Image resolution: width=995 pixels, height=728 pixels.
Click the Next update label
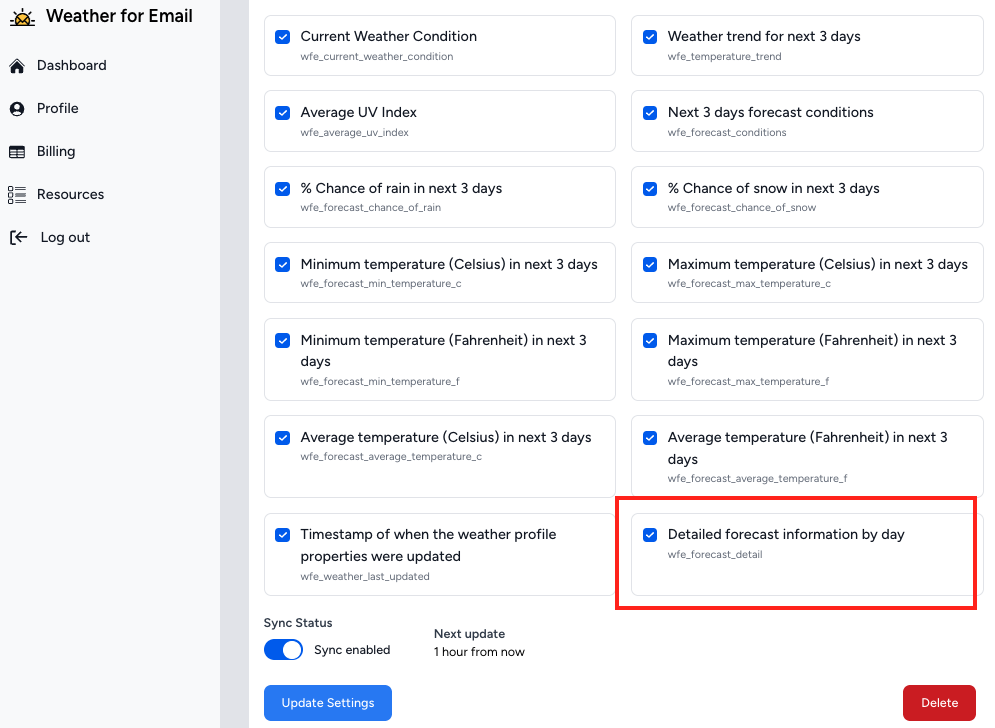[470, 634]
